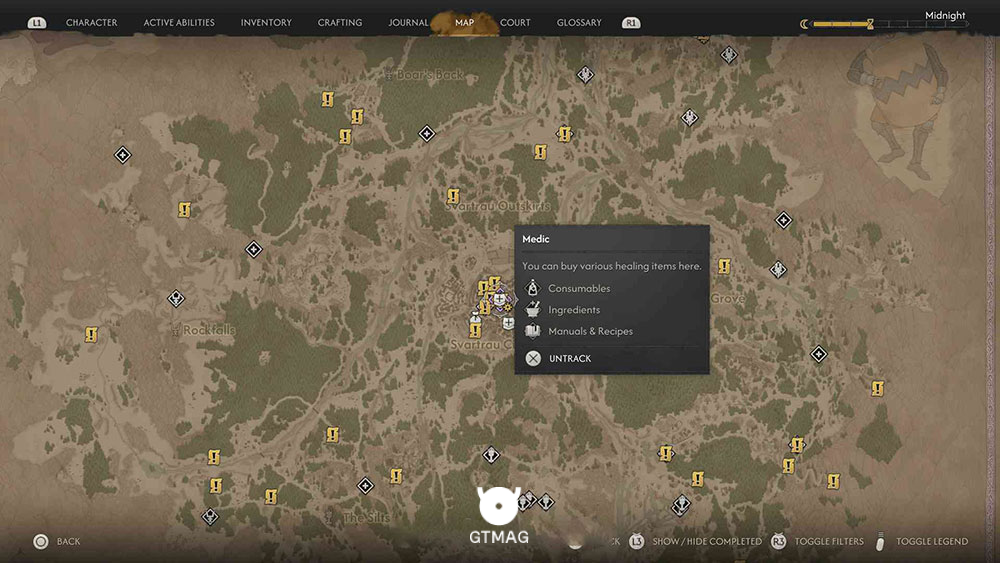1000x563 pixels.
Task: Click the touchpad icon beside Toggle Legend
Action: [881, 541]
